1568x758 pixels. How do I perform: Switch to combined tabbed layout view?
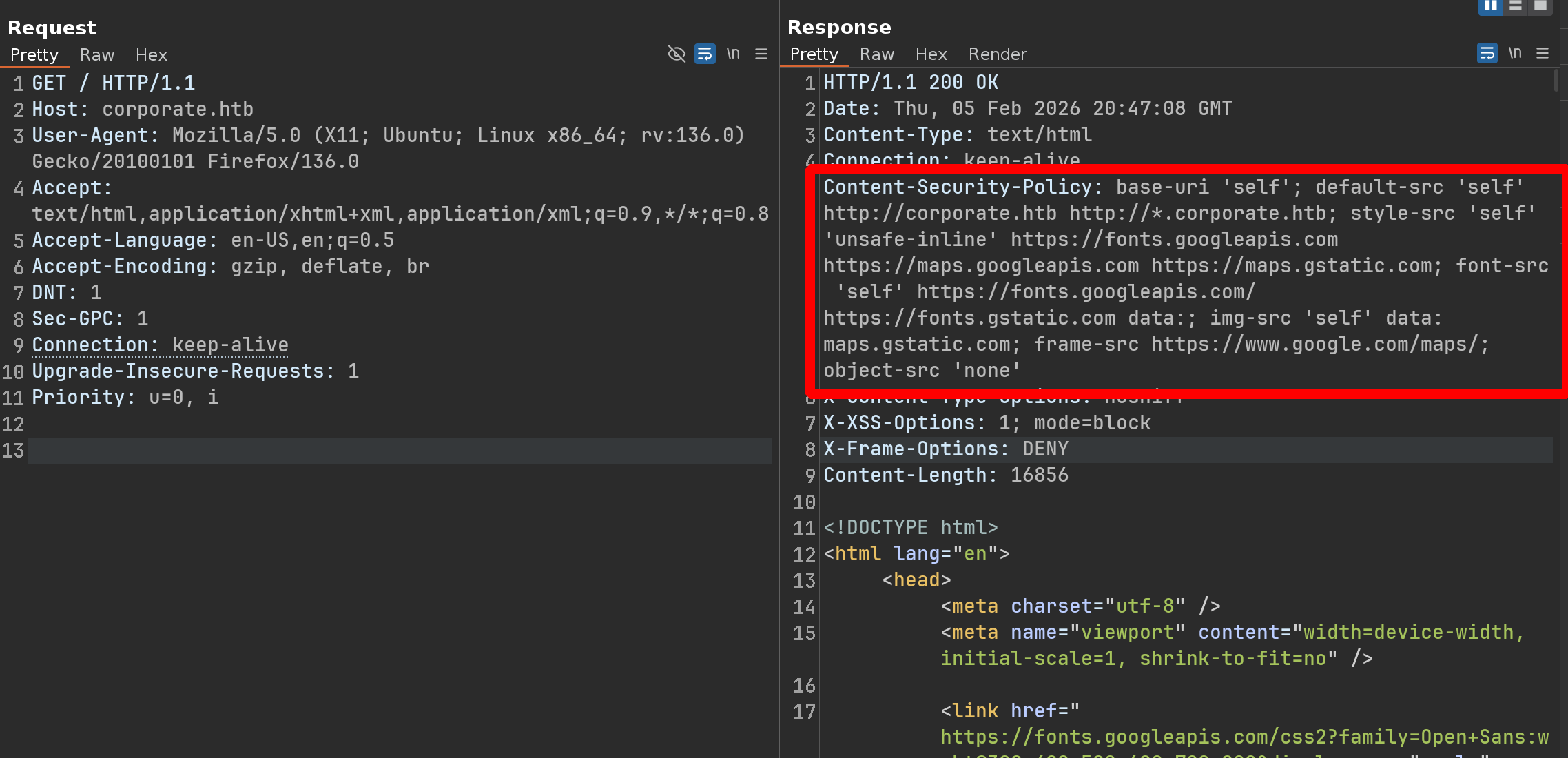pos(1540,6)
